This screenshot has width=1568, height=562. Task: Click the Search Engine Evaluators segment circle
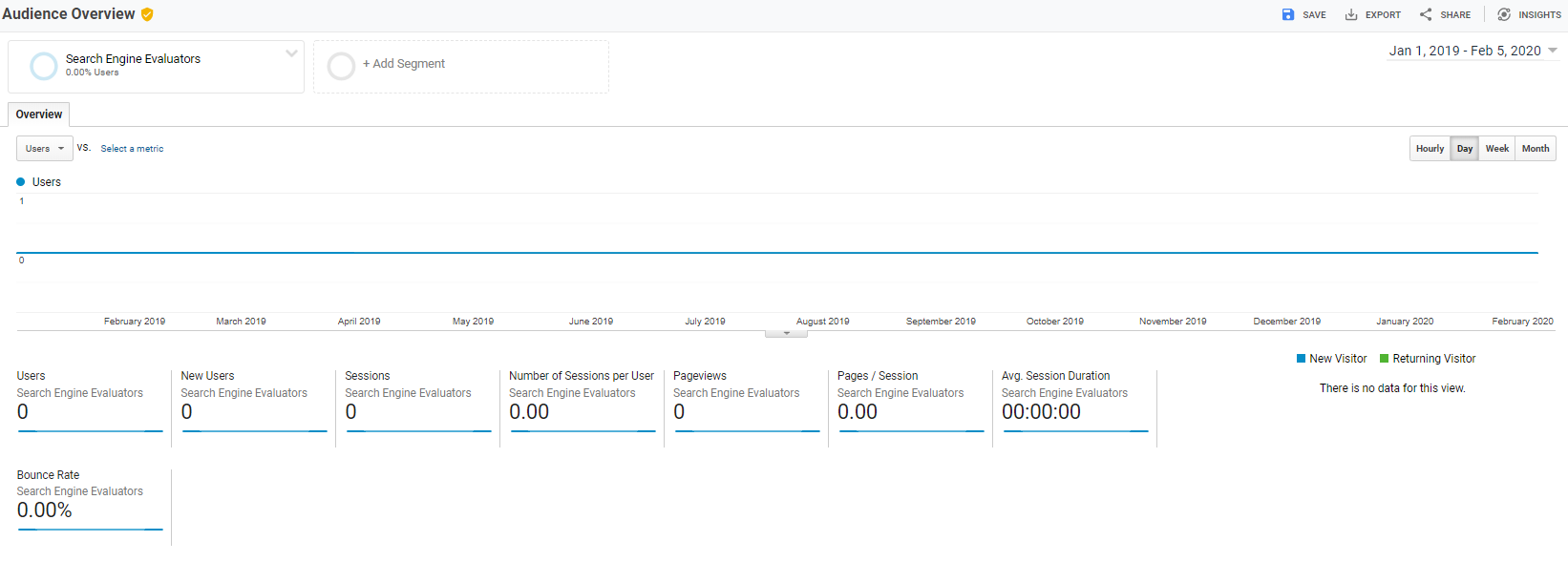(x=44, y=66)
